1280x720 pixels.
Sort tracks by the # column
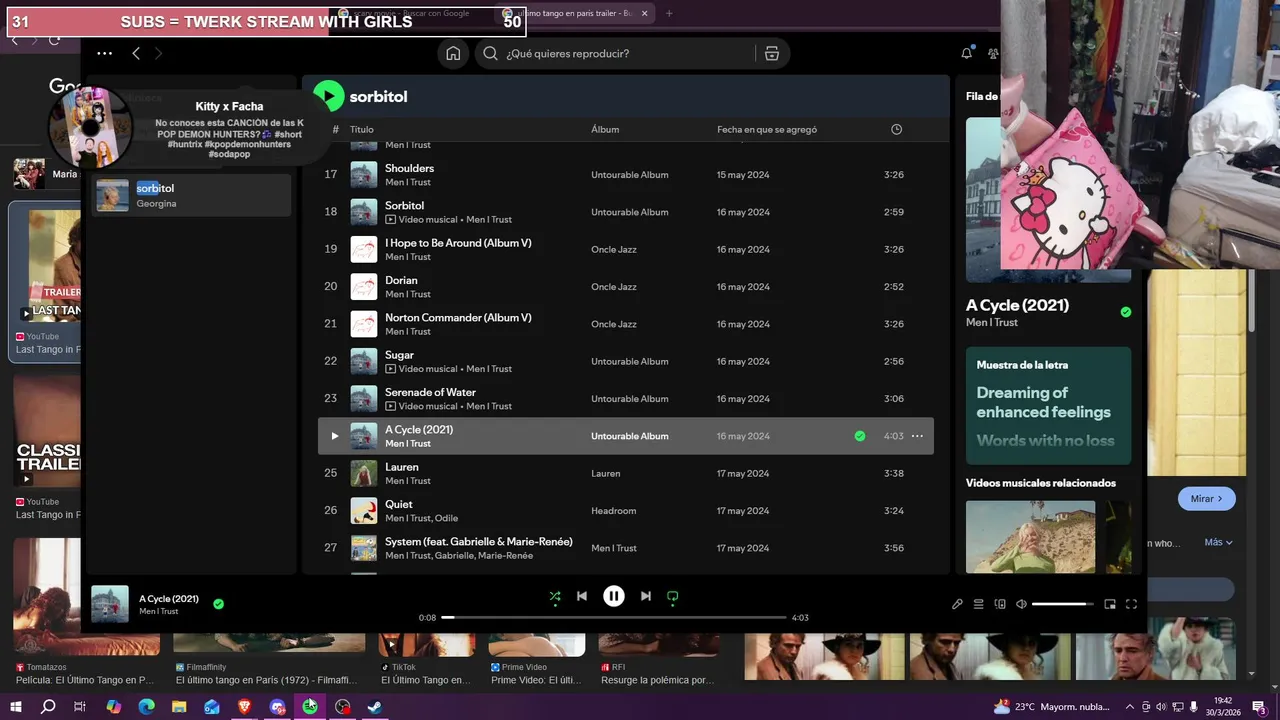336,129
